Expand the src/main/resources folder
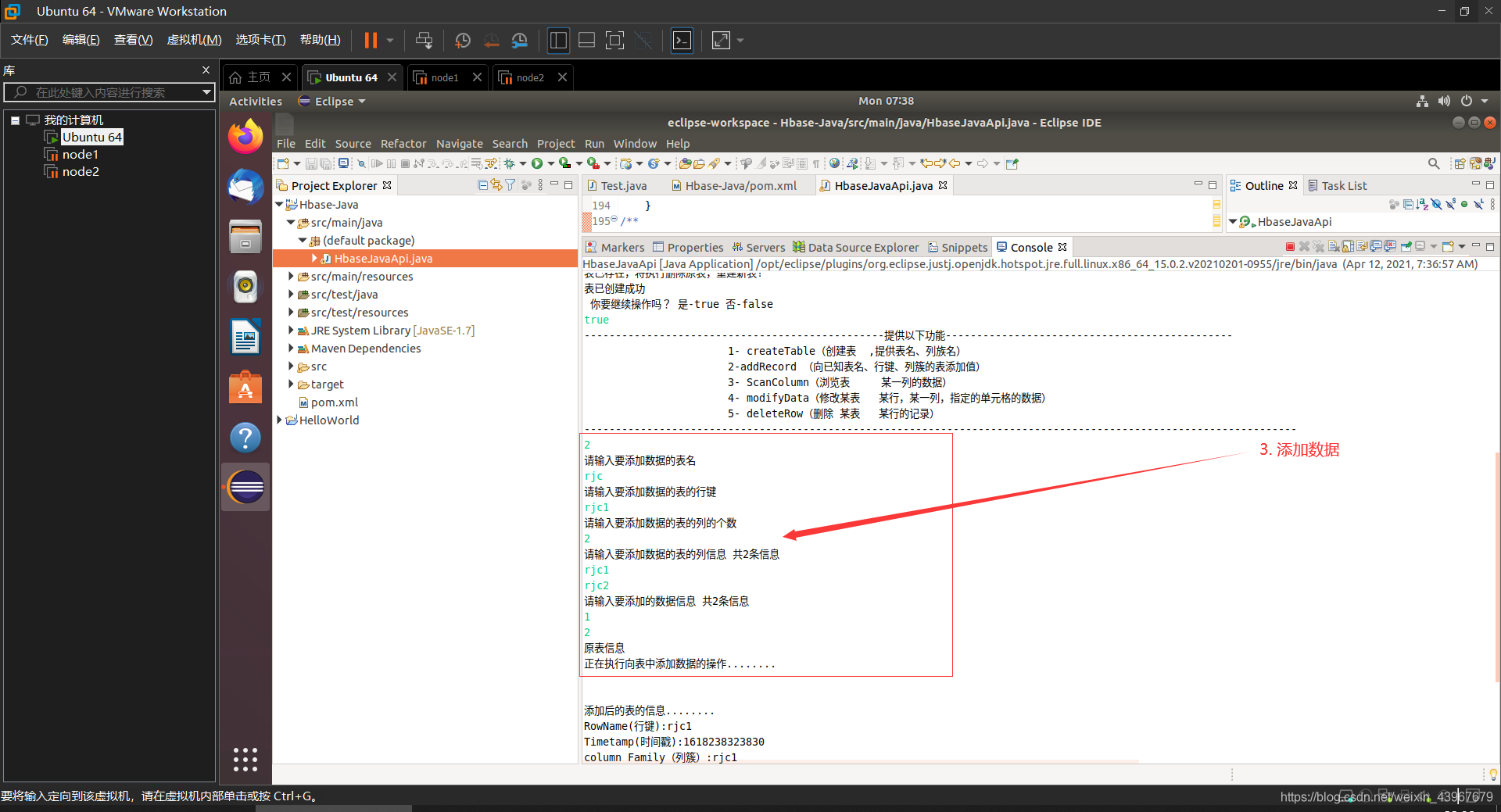The width and height of the screenshot is (1501, 812). pos(291,276)
